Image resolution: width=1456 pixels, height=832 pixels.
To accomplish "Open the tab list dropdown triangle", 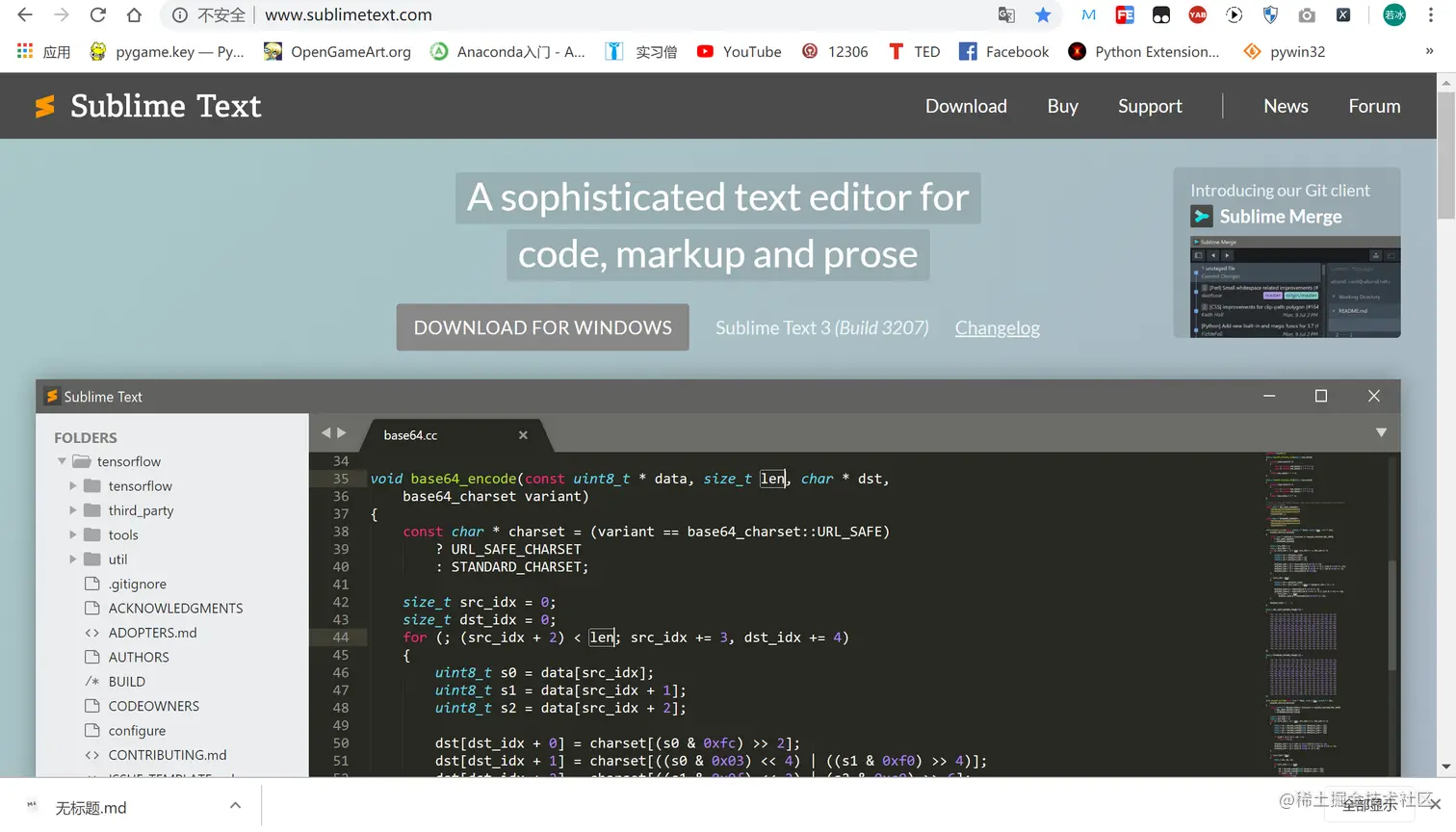I will coord(1381,433).
